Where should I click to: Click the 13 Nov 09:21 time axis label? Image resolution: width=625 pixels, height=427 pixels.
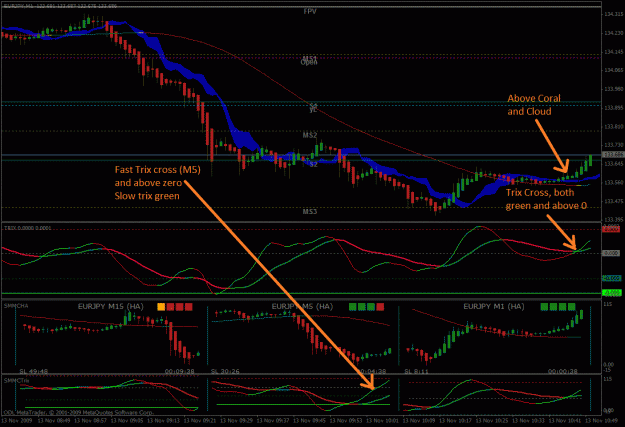pos(200,421)
